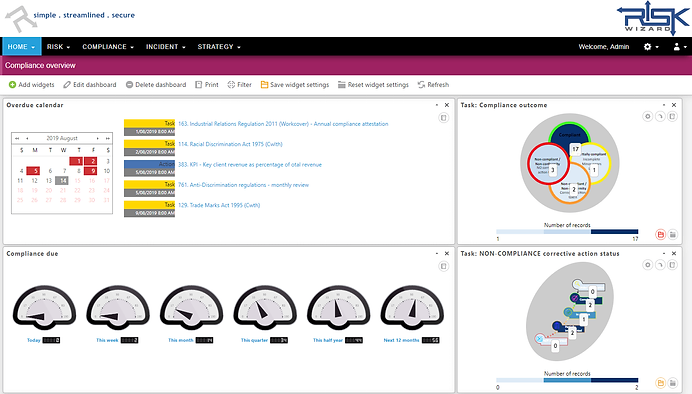Screen dimensions: 692x394
Task: Minimize the Compliance outcome widget
Action: click(x=664, y=105)
